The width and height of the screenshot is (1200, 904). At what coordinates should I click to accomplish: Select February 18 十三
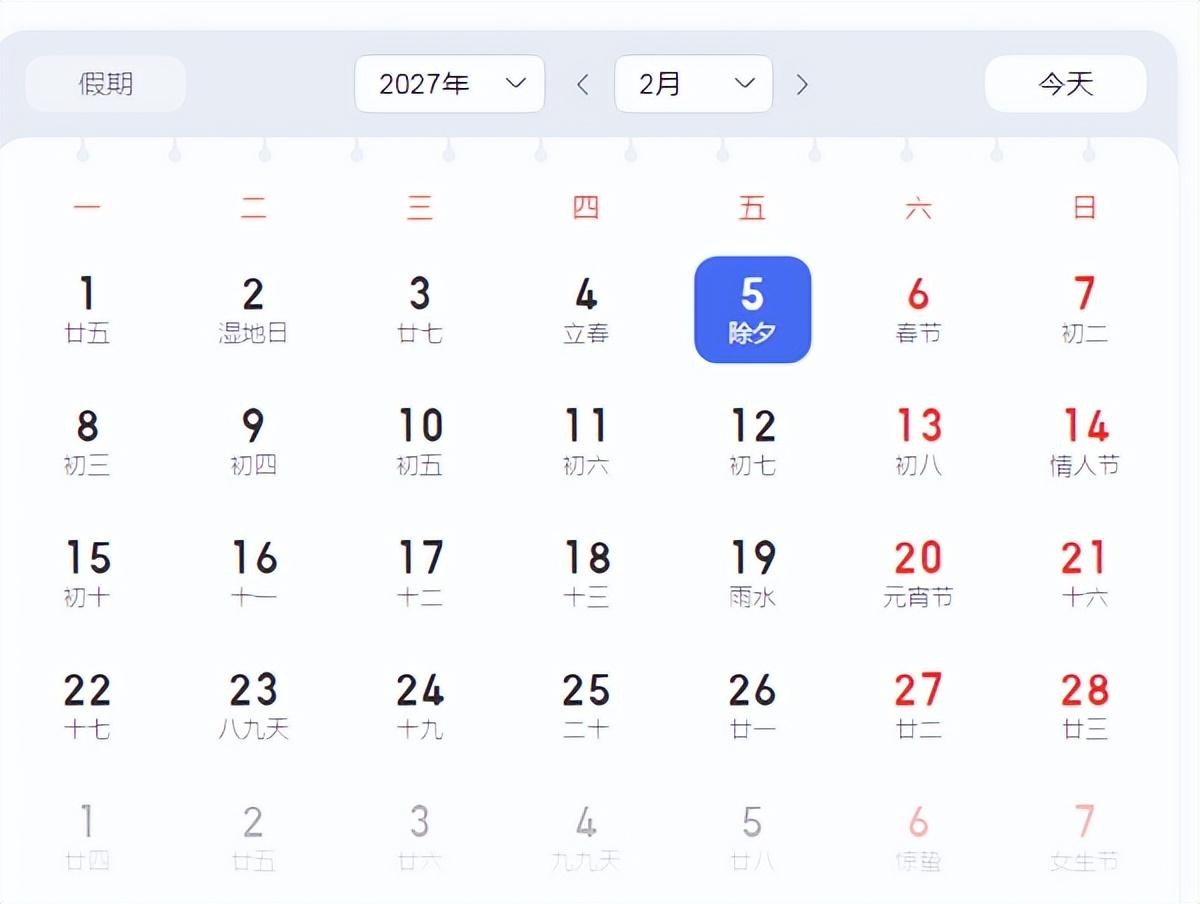point(586,574)
